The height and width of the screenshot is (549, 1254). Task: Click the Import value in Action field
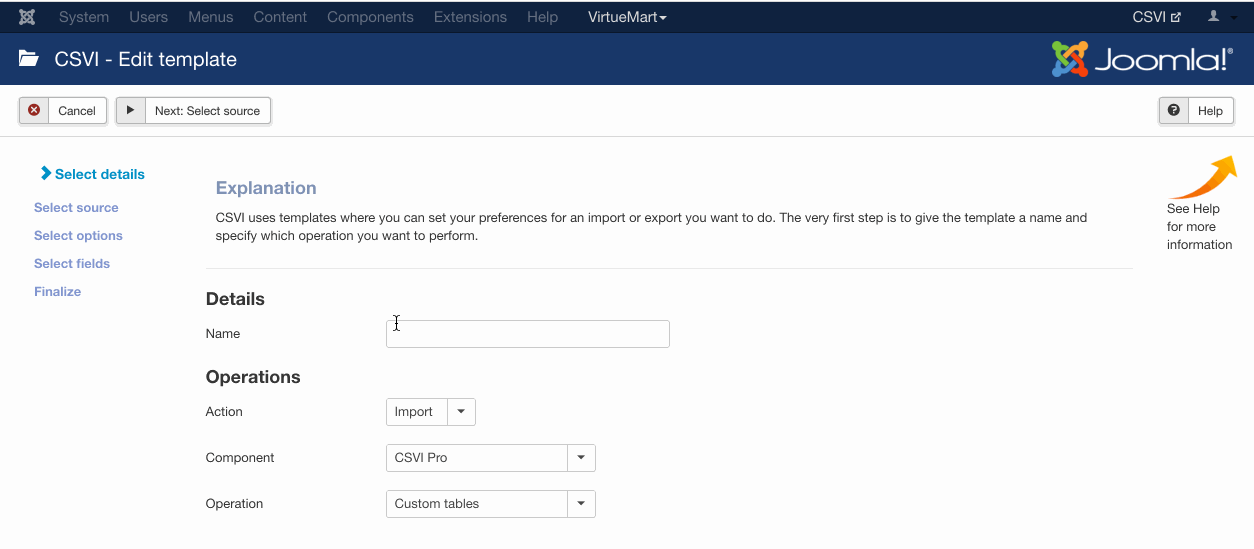click(414, 412)
